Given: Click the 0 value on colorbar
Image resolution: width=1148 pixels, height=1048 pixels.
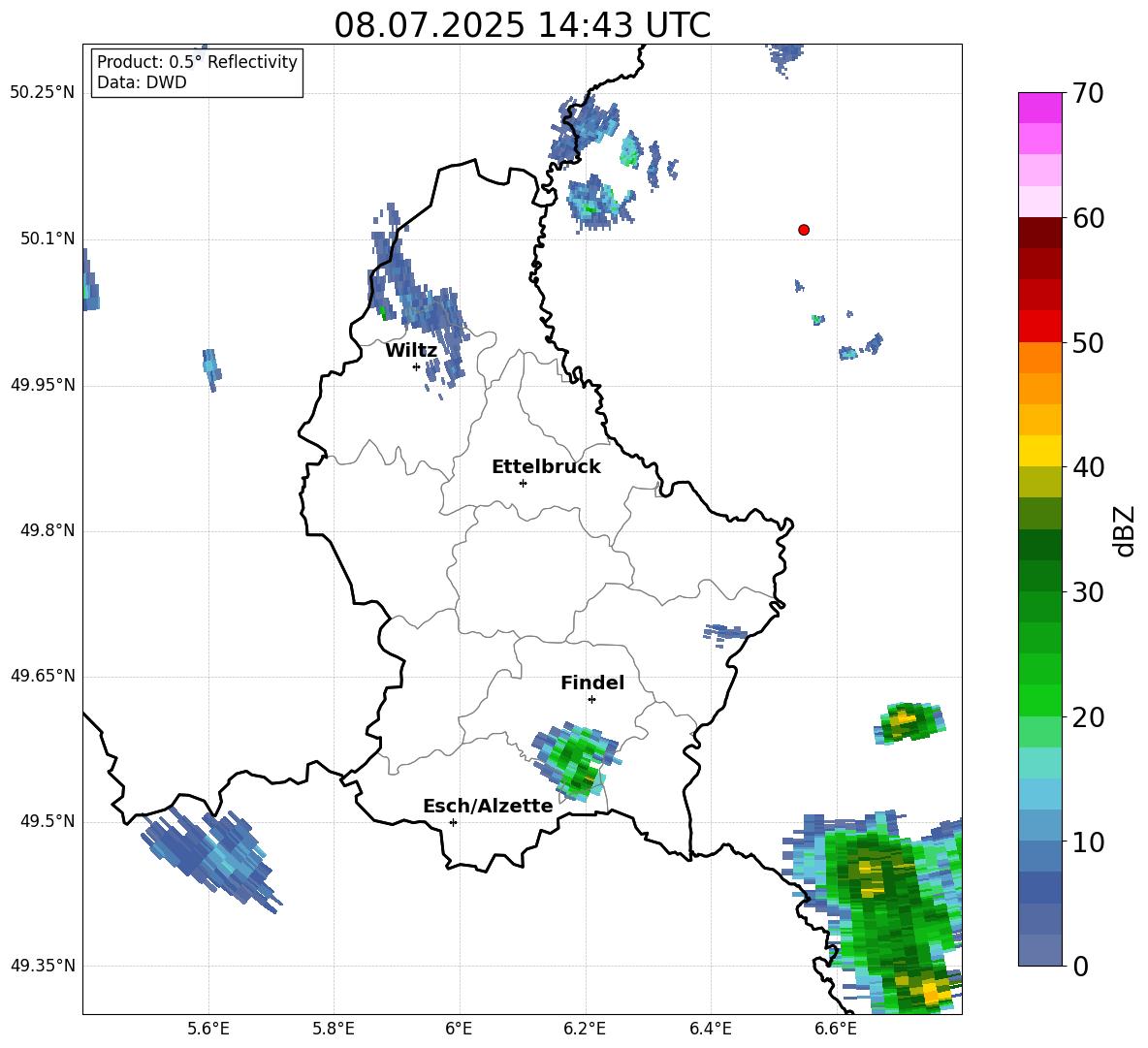Looking at the screenshot, I should coord(1080,966).
